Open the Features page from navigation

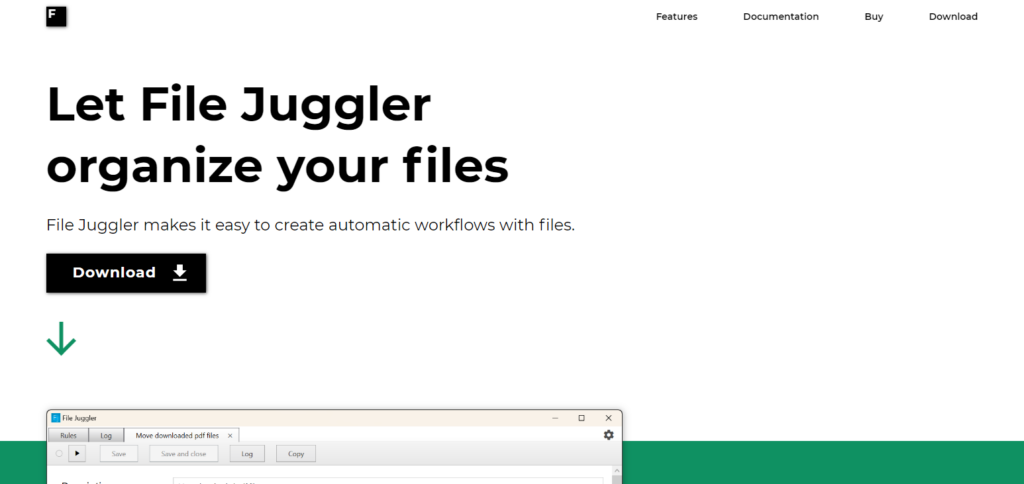[x=677, y=17]
